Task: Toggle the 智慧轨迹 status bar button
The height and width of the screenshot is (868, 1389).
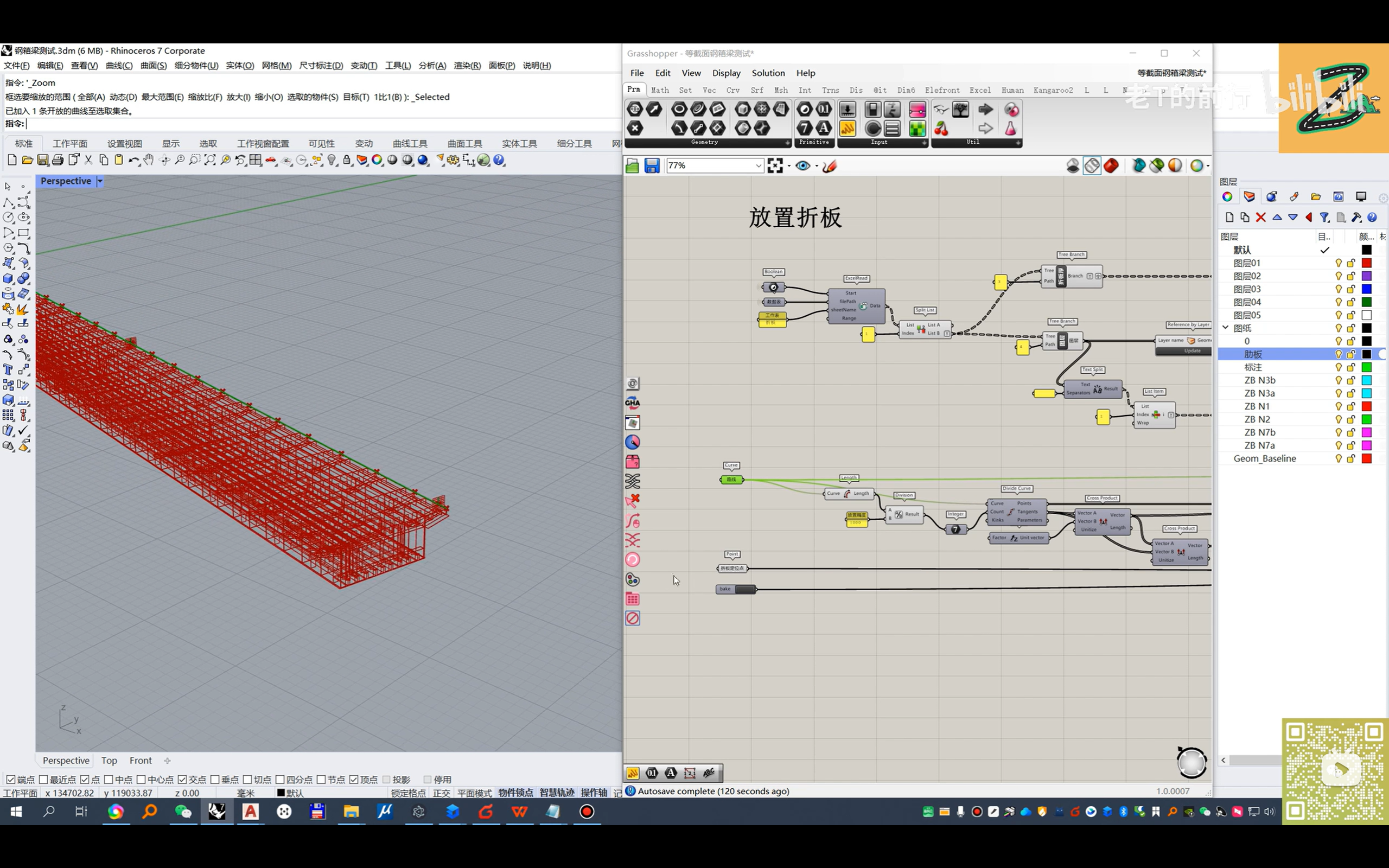Action: [x=556, y=792]
